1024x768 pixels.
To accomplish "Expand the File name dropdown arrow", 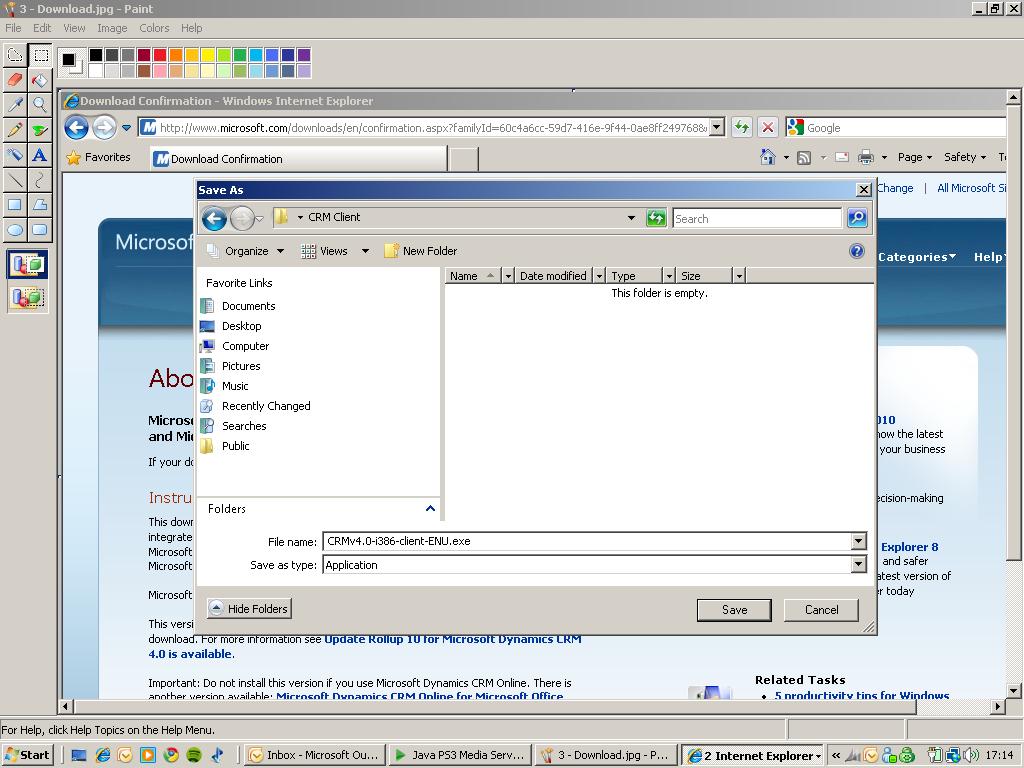I will (859, 541).
